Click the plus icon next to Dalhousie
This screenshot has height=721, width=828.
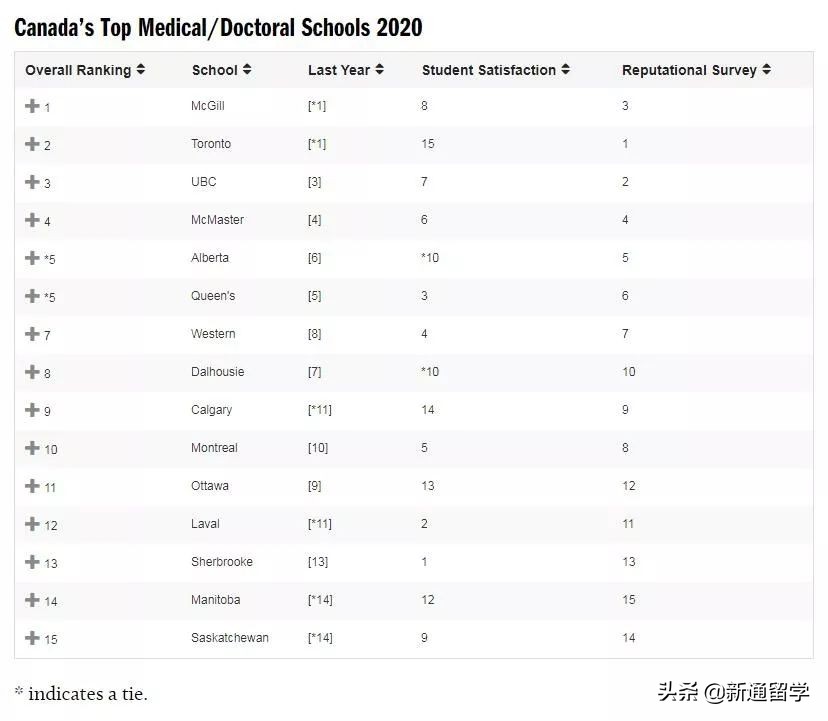[33, 372]
